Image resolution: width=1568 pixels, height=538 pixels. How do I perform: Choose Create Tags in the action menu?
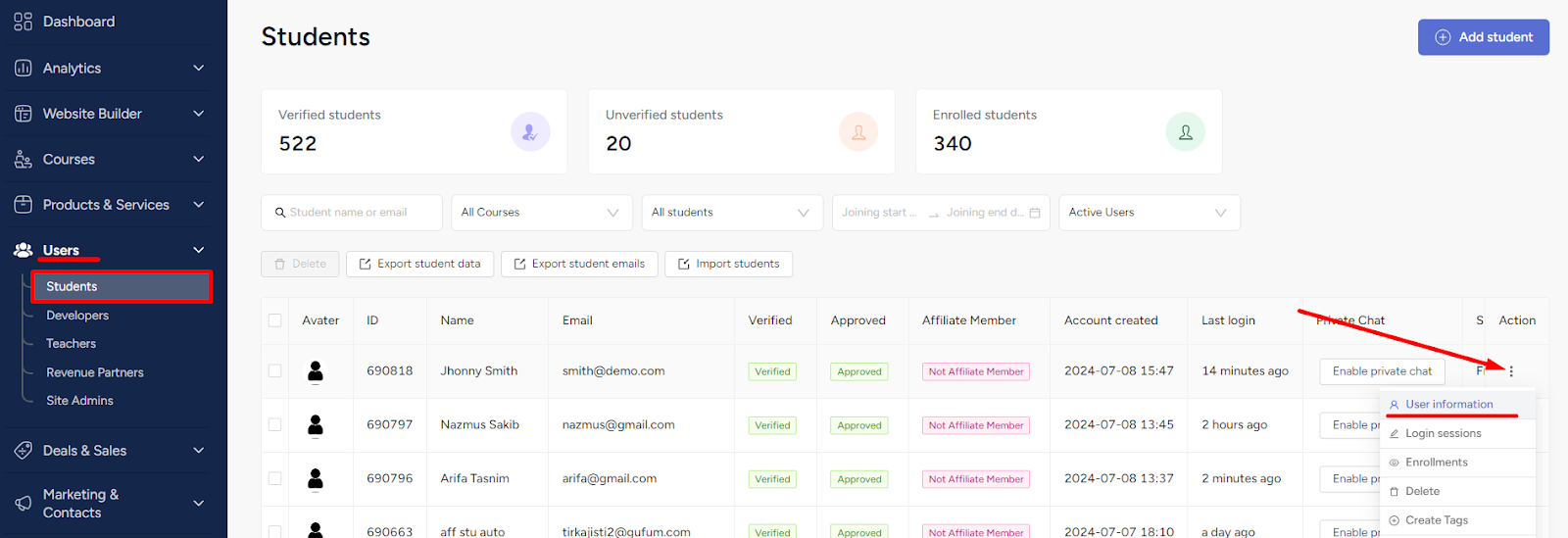(1457, 520)
